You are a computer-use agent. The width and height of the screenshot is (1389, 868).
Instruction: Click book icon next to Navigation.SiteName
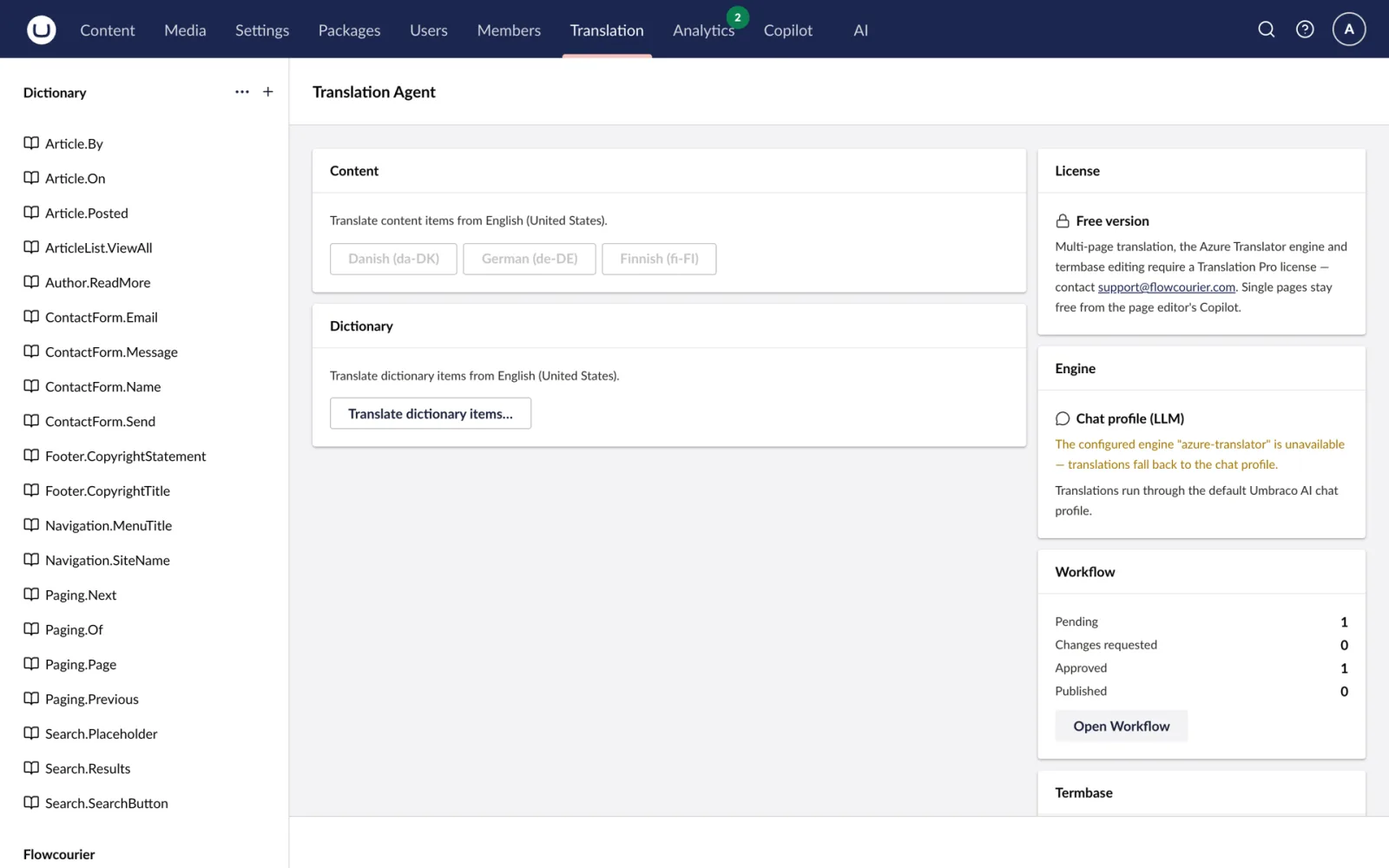click(x=31, y=560)
